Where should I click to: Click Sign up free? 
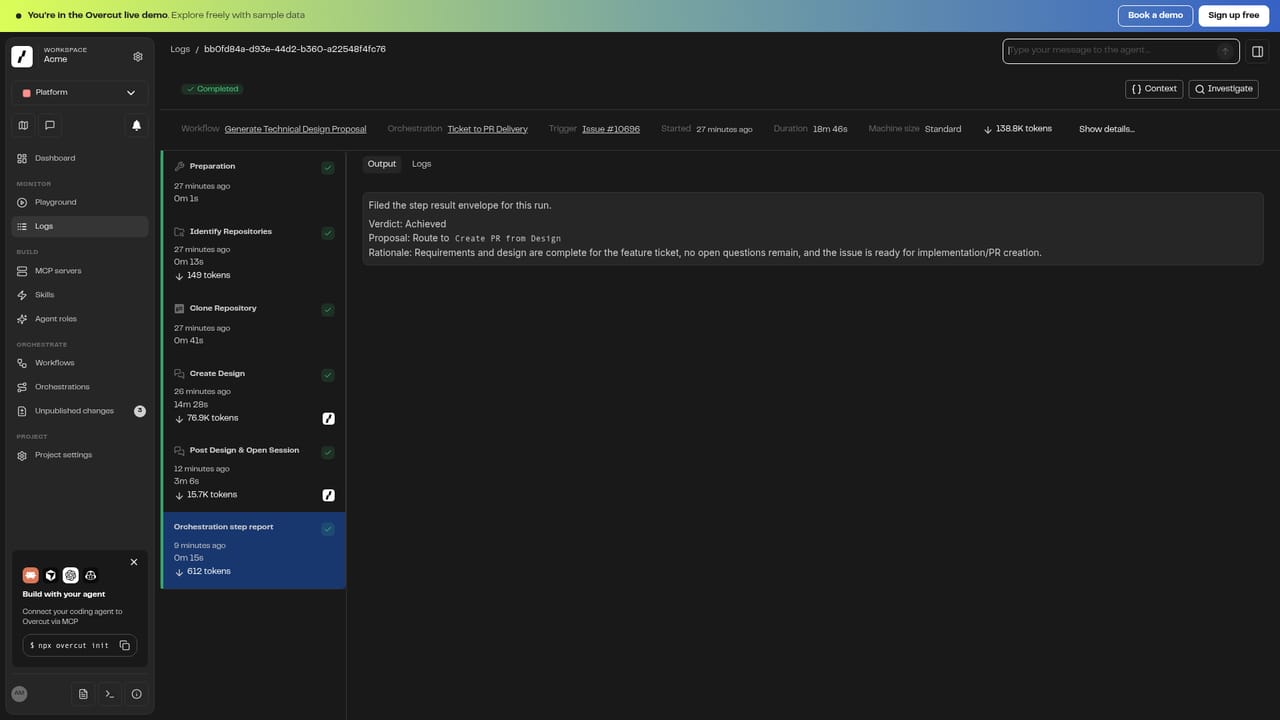1234,16
